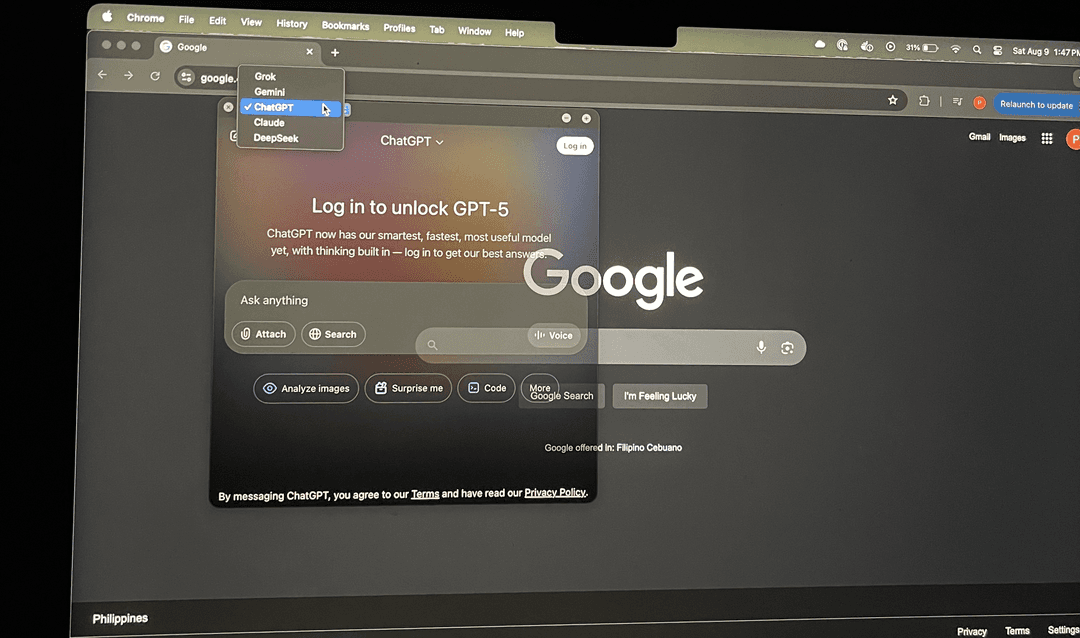Image resolution: width=1080 pixels, height=638 pixels.
Task: Search by image with Lens icon
Action: pyautogui.click(x=787, y=348)
